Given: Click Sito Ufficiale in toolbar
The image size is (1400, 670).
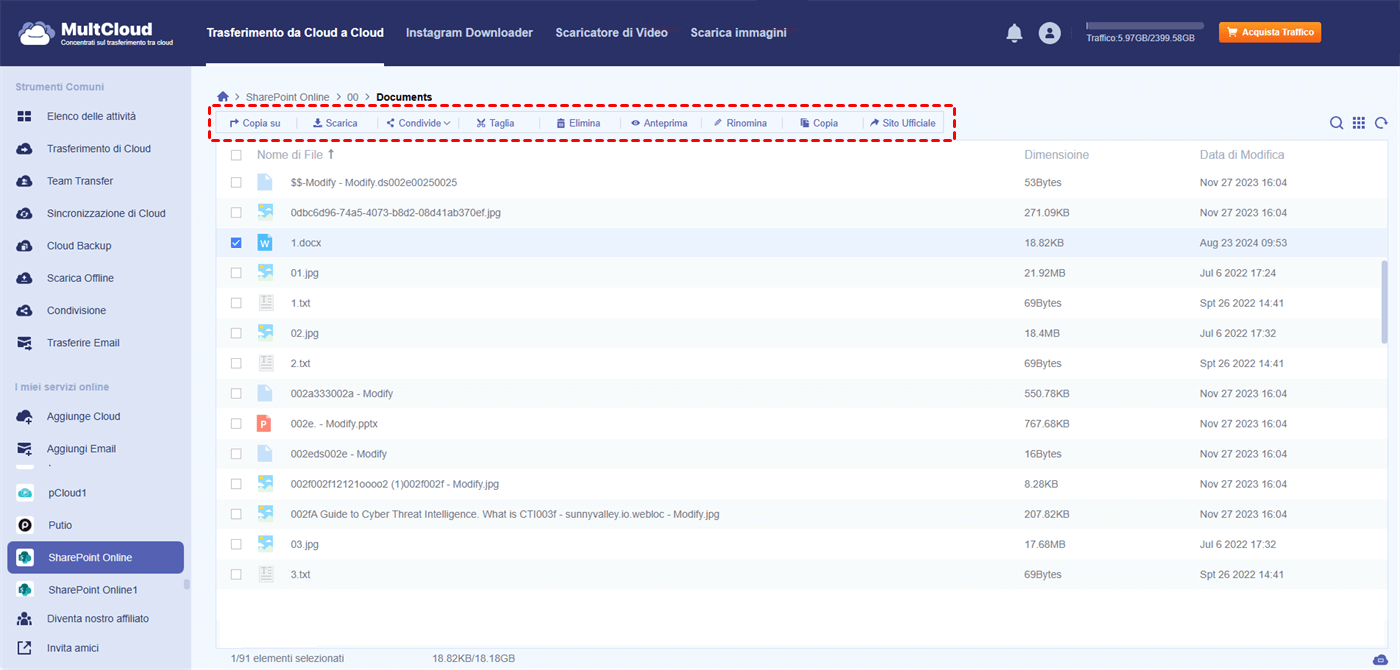Looking at the screenshot, I should click(902, 123).
